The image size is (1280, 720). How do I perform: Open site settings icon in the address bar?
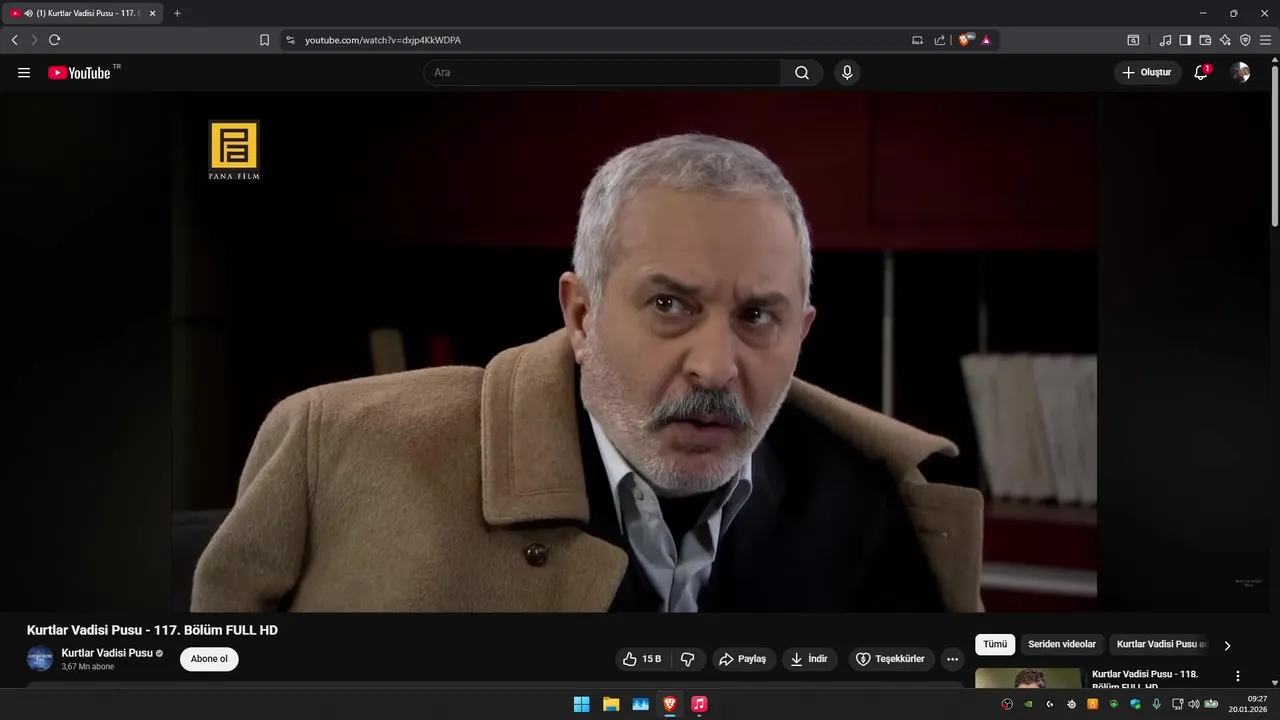(290, 40)
